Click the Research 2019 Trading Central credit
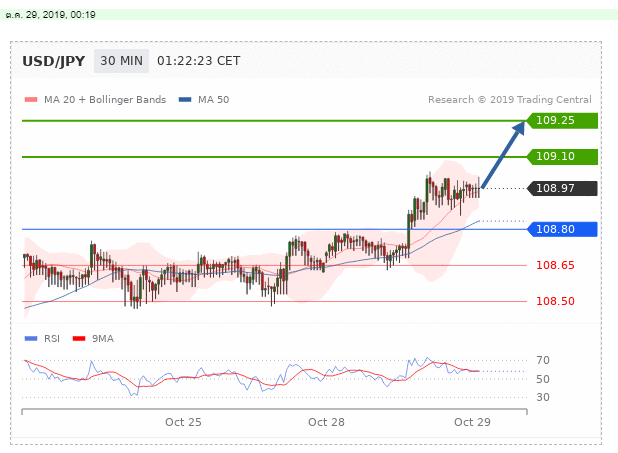This screenshot has width=618, height=453. tap(510, 100)
